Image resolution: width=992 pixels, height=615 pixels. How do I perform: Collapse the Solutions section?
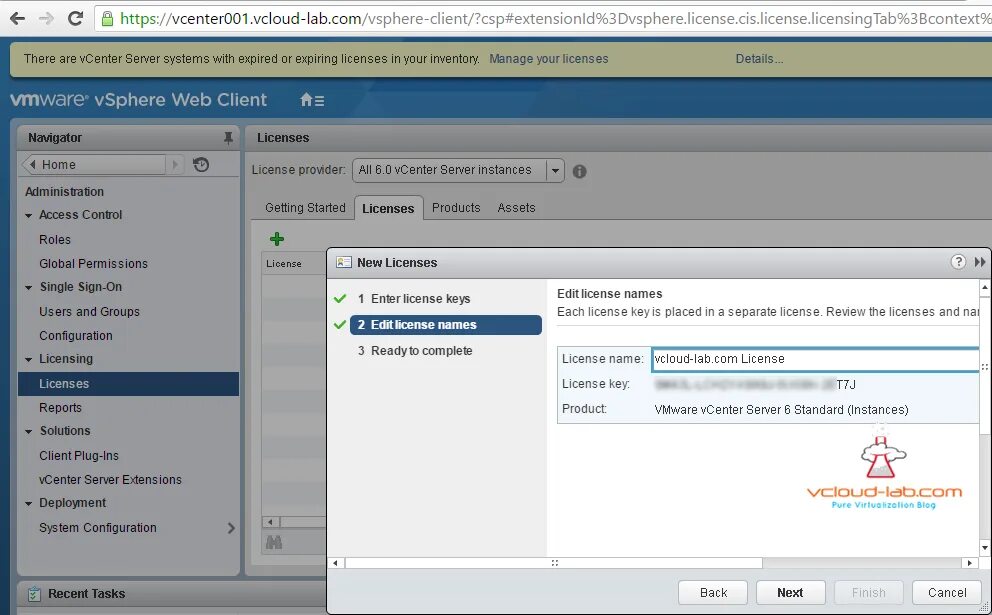click(x=28, y=432)
